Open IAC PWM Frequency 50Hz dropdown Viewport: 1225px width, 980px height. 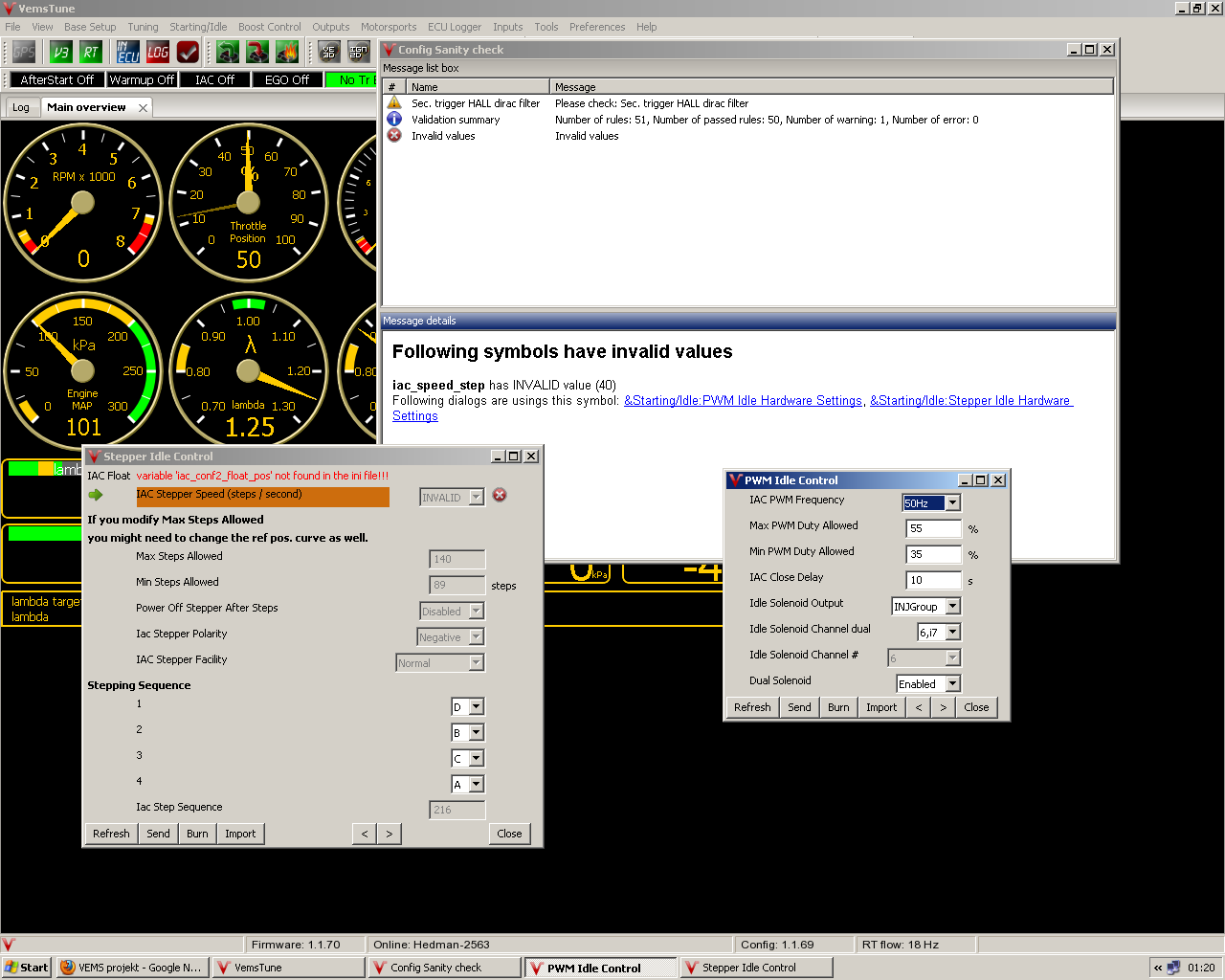pyautogui.click(x=952, y=502)
